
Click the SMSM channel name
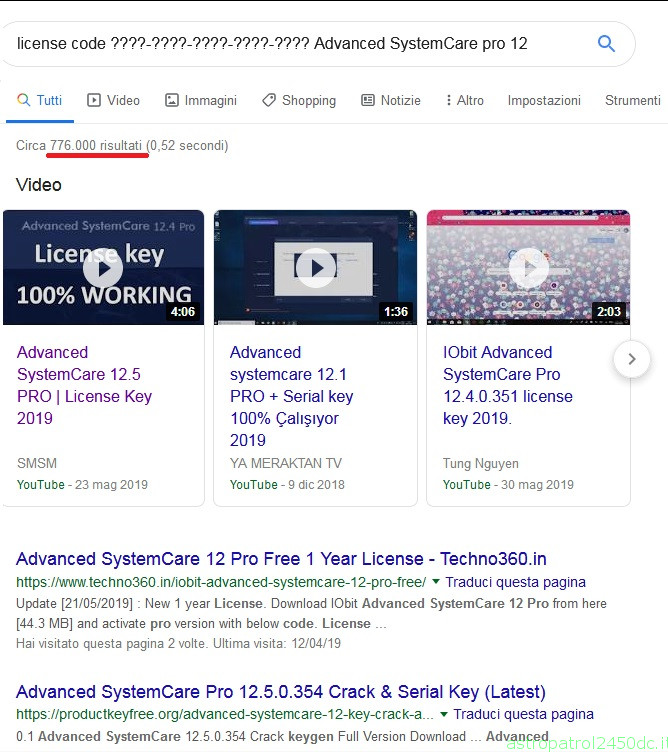tap(37, 463)
